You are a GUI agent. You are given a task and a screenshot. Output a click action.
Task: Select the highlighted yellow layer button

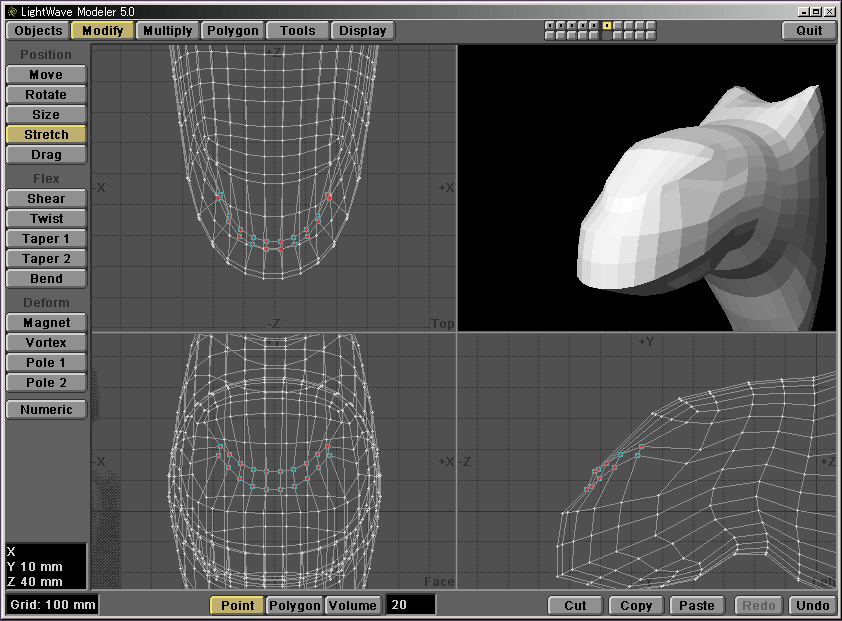point(607,25)
